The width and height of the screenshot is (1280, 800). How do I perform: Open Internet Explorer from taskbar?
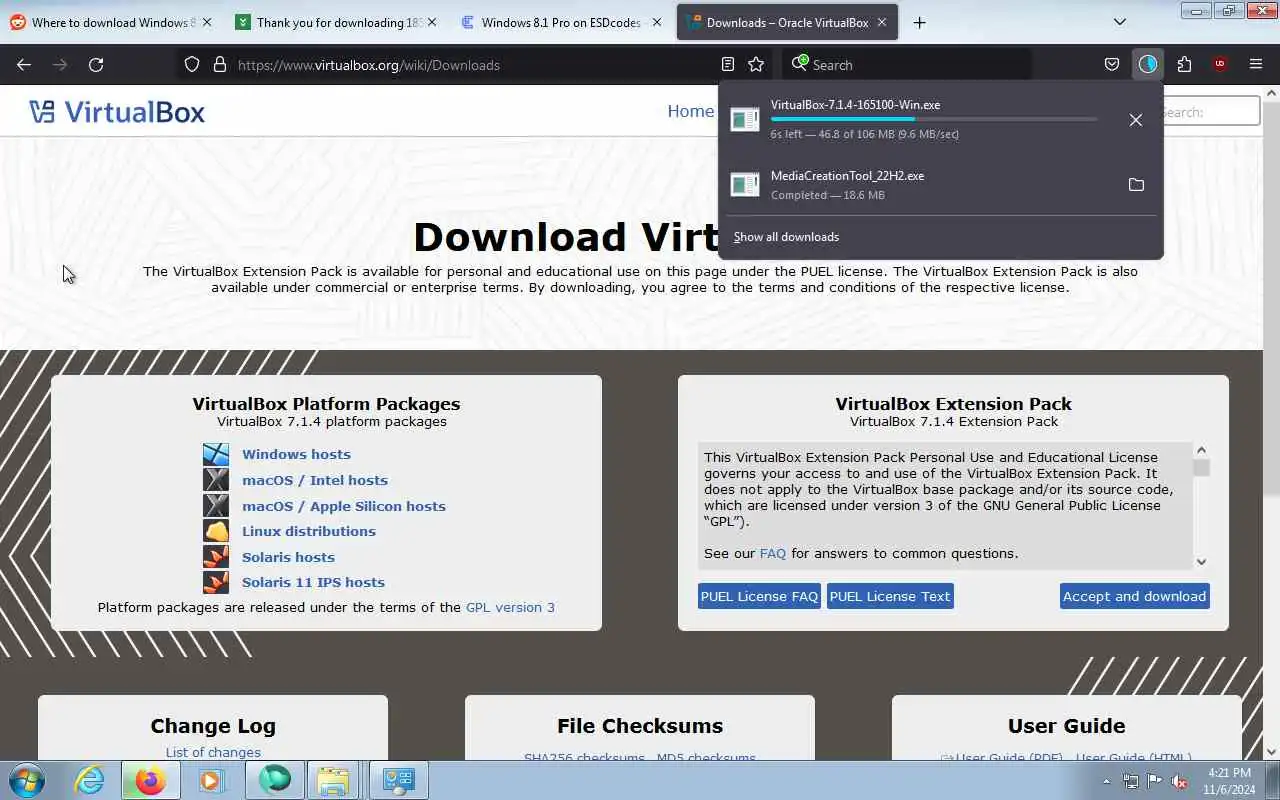pyautogui.click(x=90, y=780)
